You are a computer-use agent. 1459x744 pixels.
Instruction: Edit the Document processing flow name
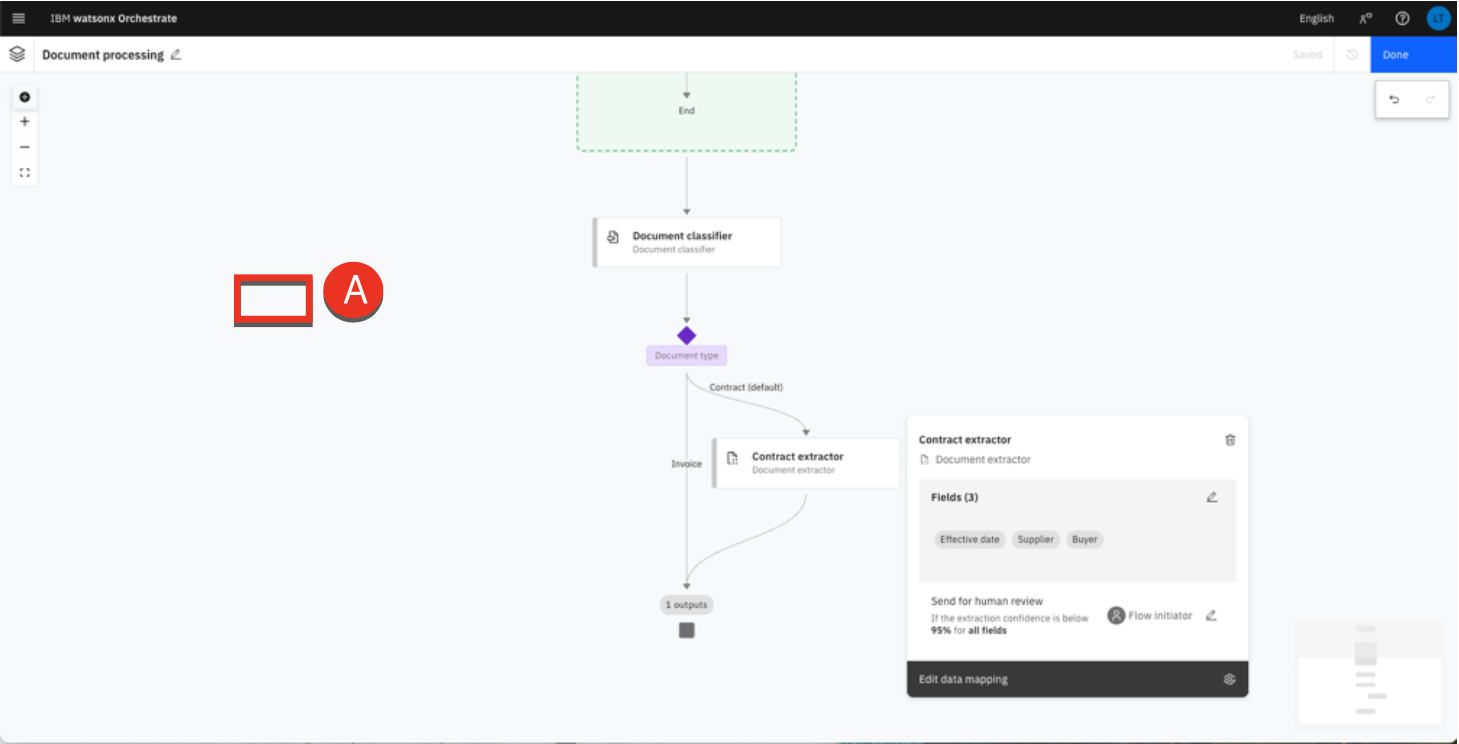(x=176, y=55)
